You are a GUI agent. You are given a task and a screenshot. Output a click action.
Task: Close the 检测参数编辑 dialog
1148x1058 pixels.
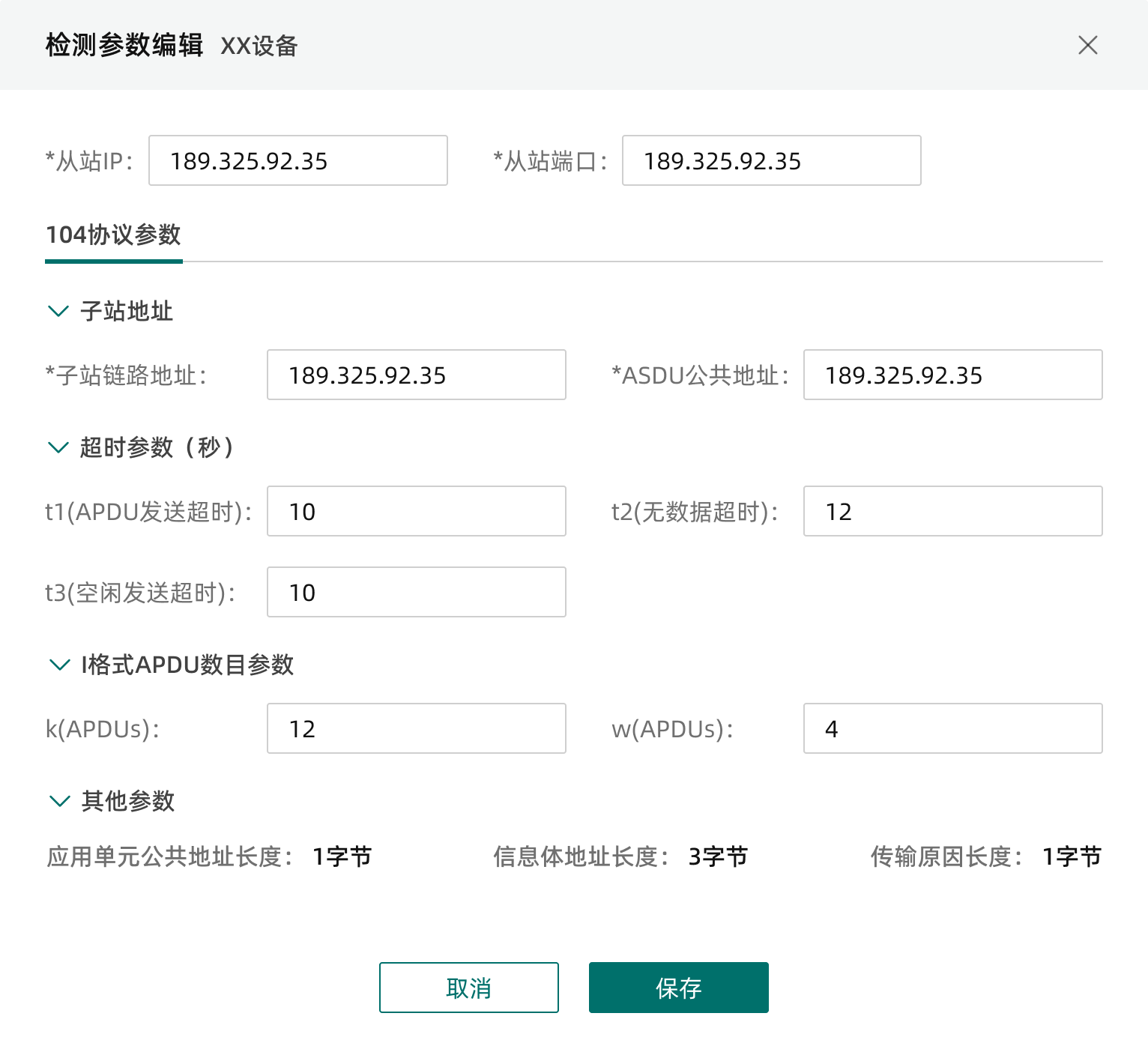tap(1088, 45)
